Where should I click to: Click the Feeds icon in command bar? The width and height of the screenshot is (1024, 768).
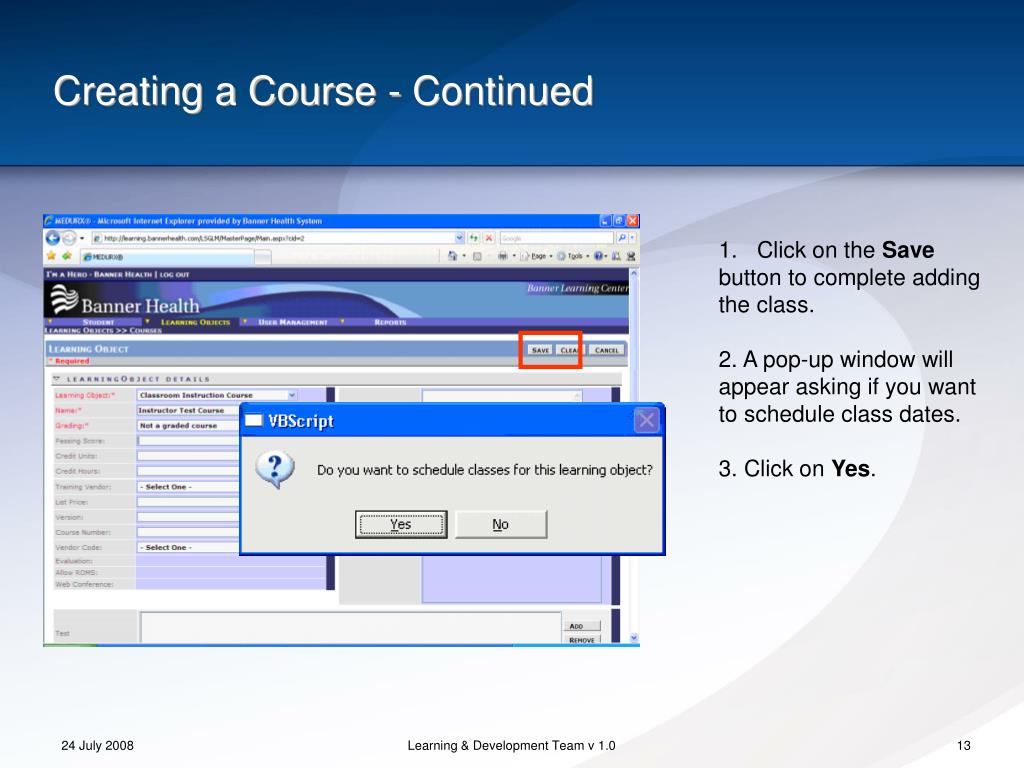(x=477, y=256)
